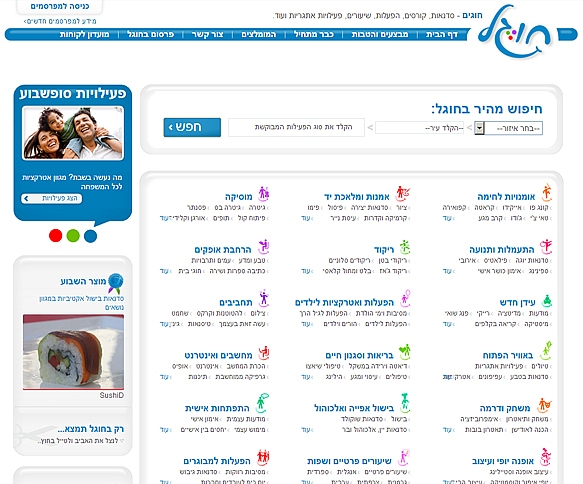Image resolution: width=583 pixels, height=484 pixels.
Task: Click the הפעלות ואטרקציות לילדים icon
Action: click(x=405, y=299)
